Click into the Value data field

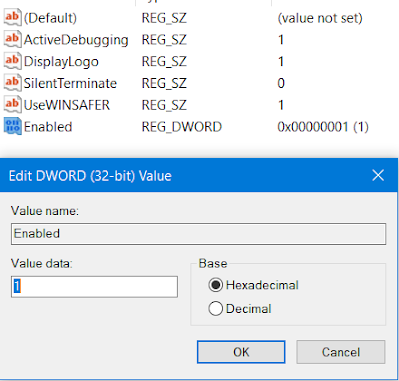coord(94,287)
